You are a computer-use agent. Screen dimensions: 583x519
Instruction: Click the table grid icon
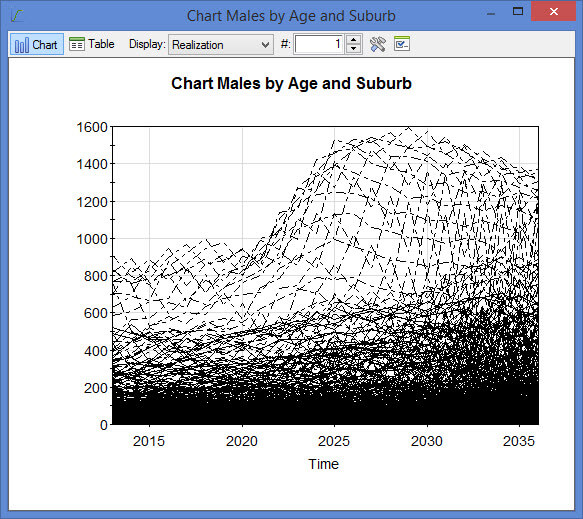coord(77,44)
